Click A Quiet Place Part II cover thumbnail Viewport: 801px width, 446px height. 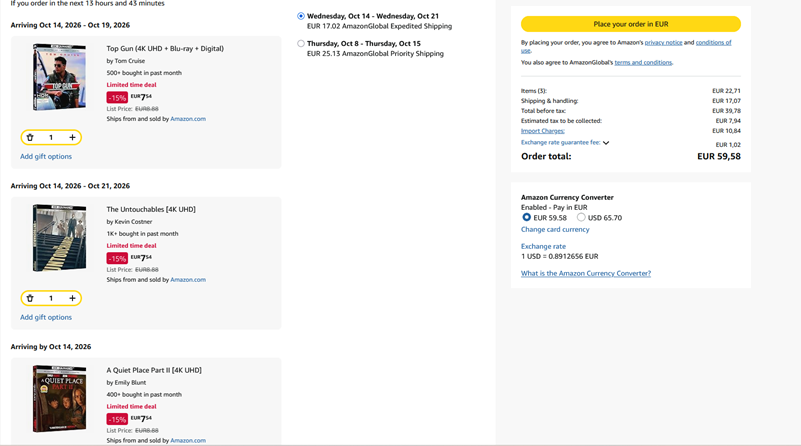coord(59,399)
